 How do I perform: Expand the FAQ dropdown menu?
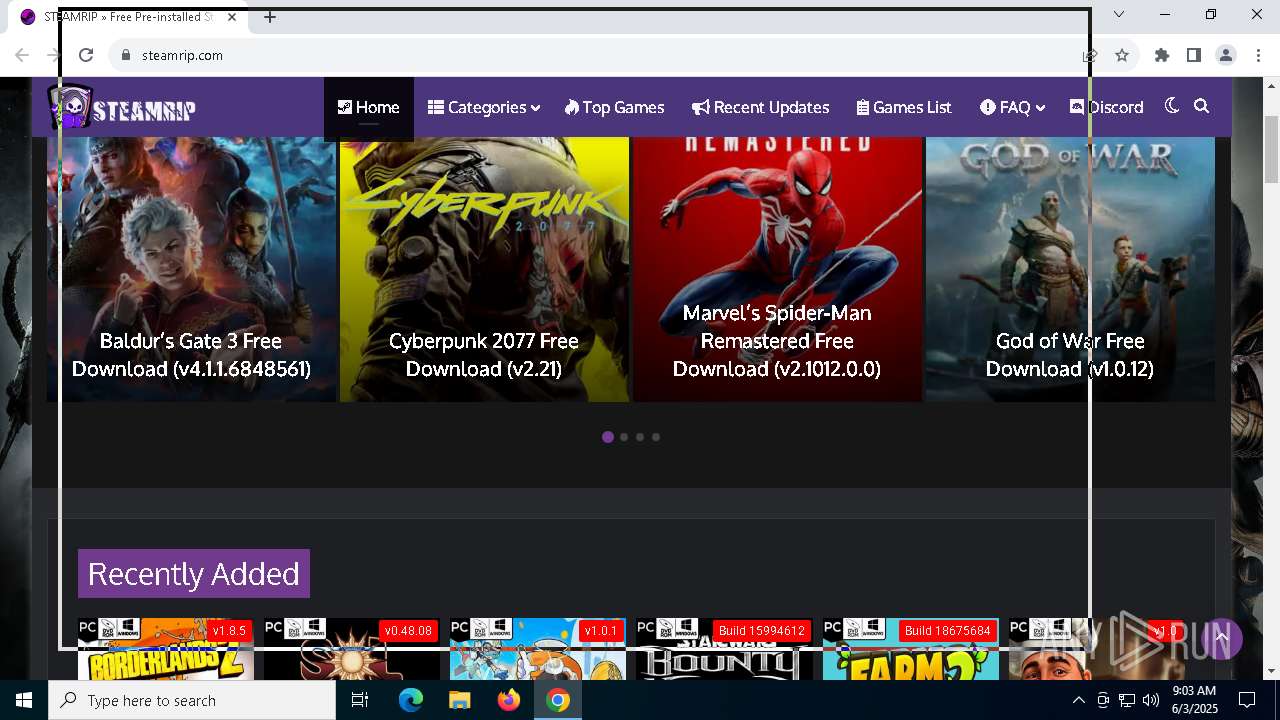pos(1012,107)
